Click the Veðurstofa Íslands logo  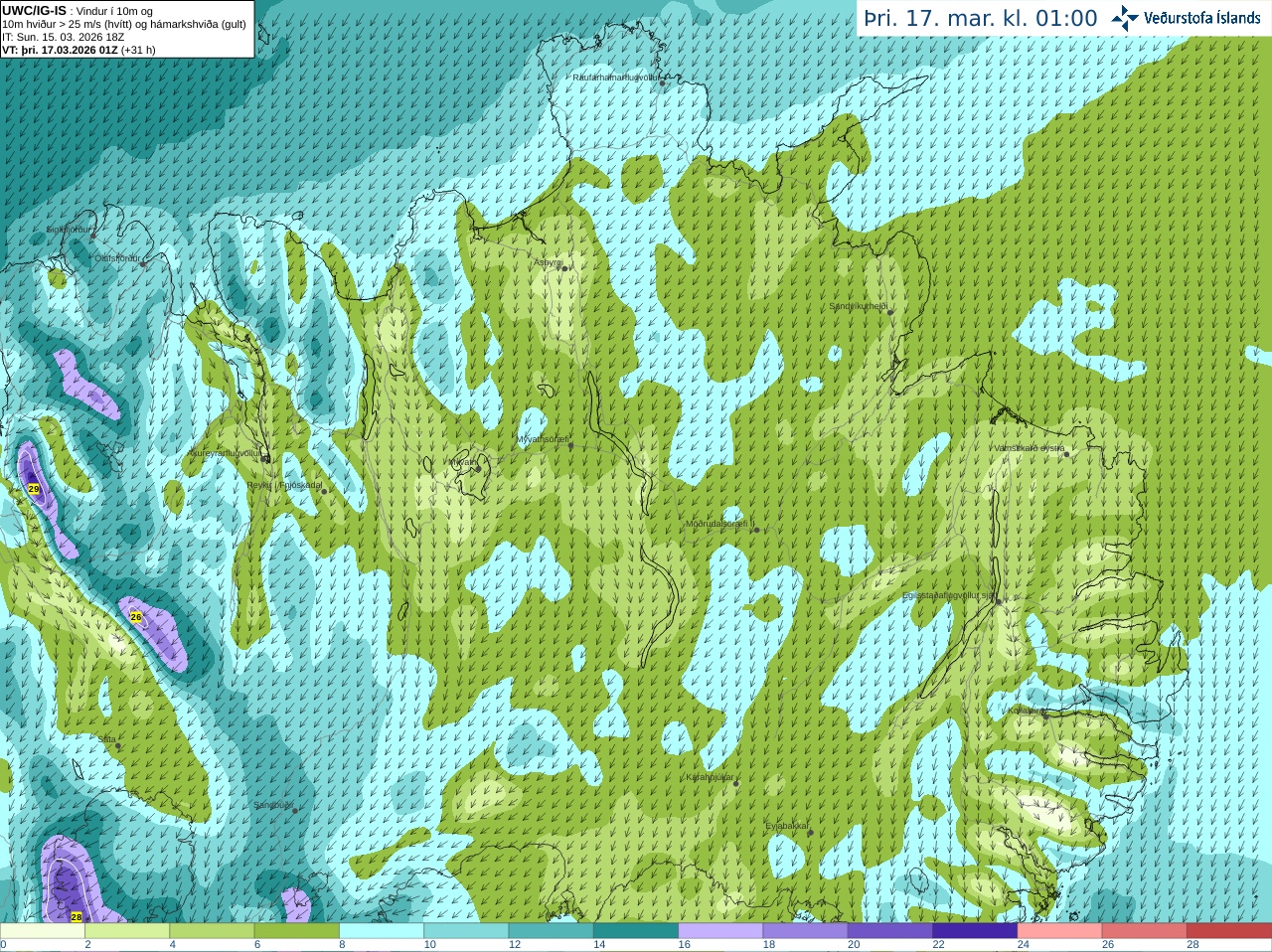click(1186, 18)
